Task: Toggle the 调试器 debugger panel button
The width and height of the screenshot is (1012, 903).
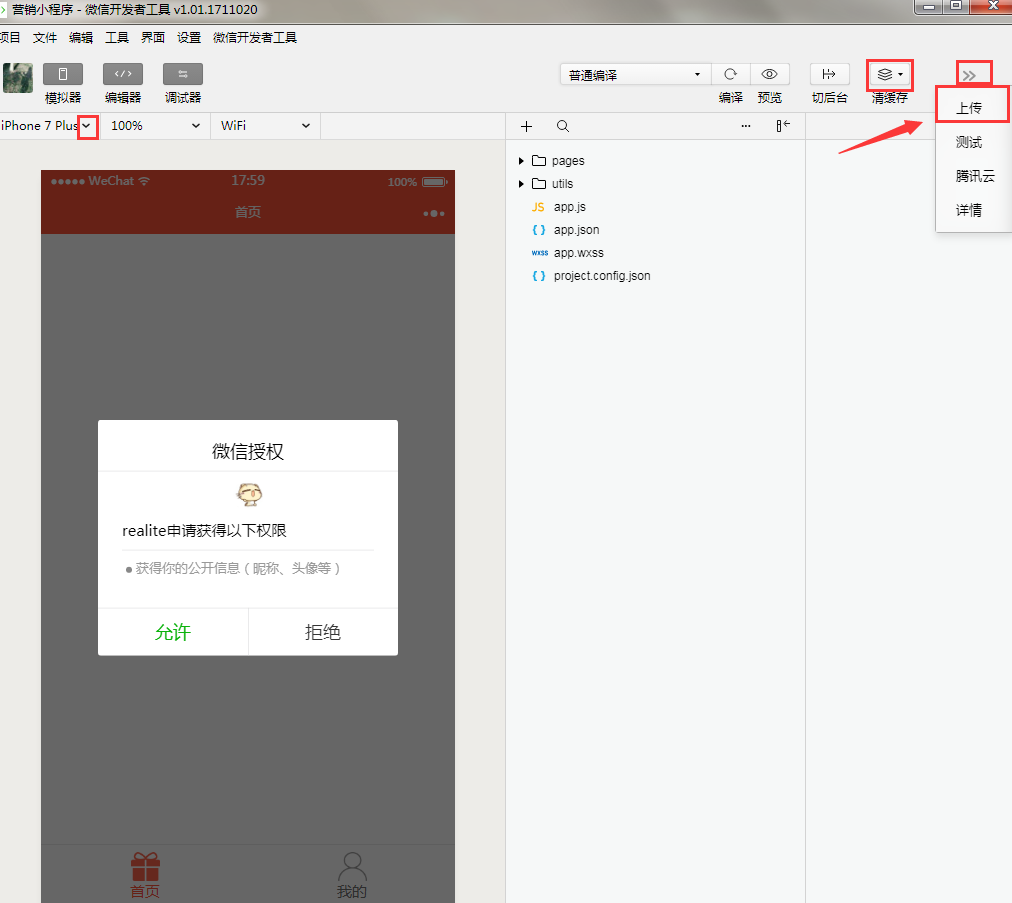Action: pos(183,74)
